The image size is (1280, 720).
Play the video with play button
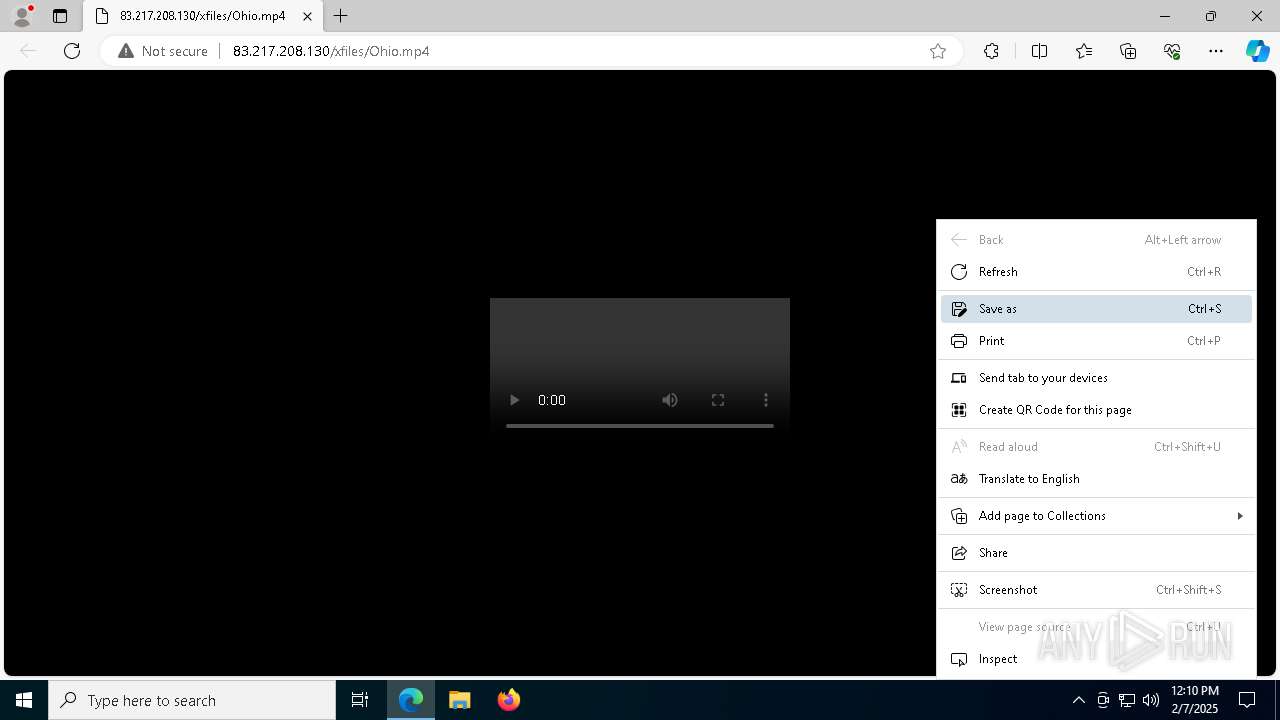(514, 400)
